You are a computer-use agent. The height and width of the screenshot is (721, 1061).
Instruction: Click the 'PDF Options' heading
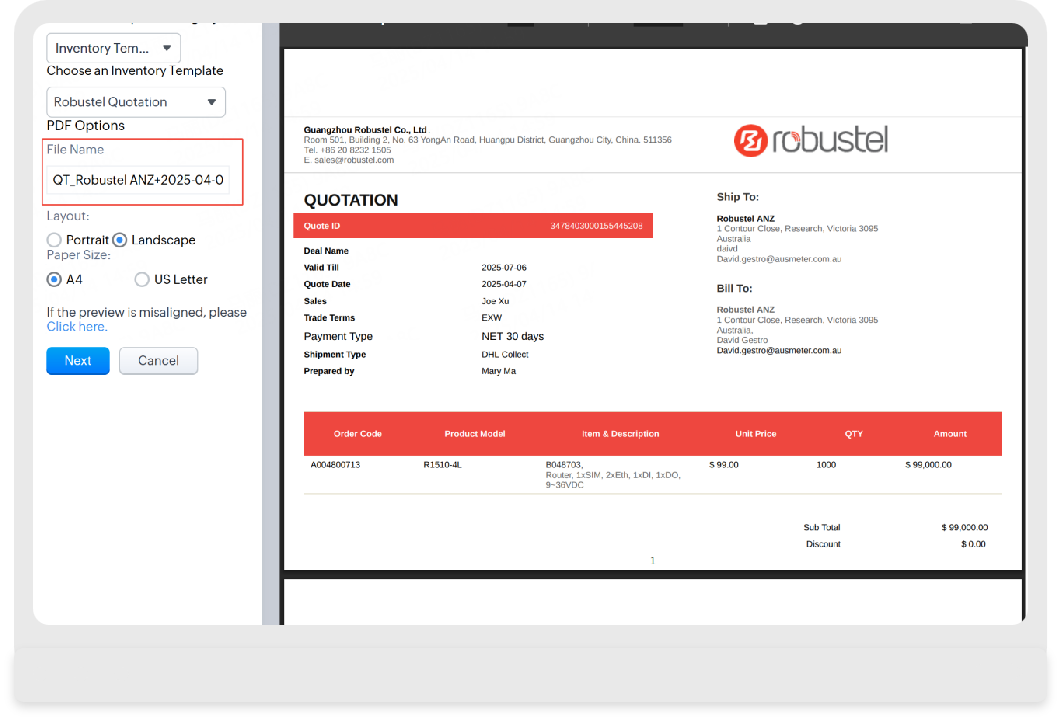click(85, 125)
